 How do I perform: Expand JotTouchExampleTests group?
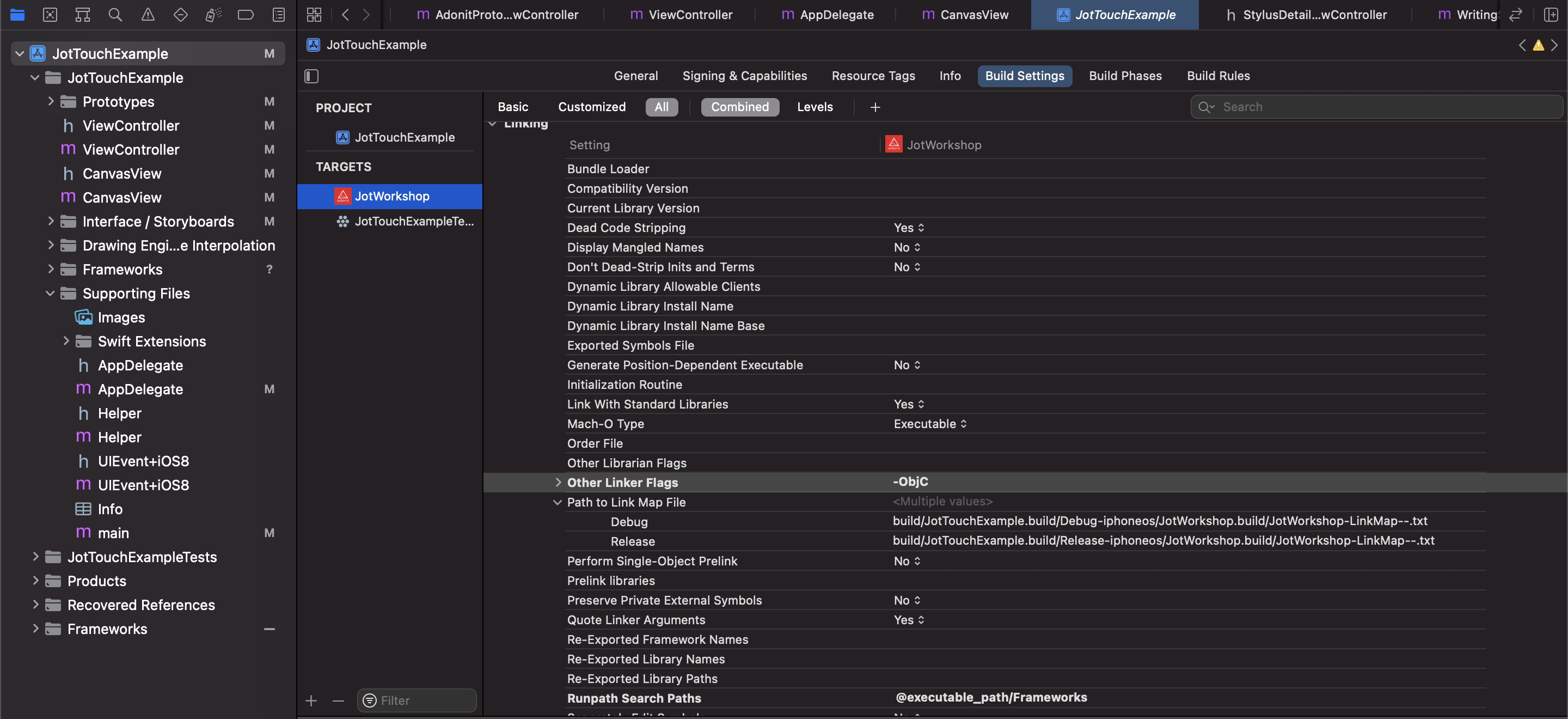pos(35,557)
